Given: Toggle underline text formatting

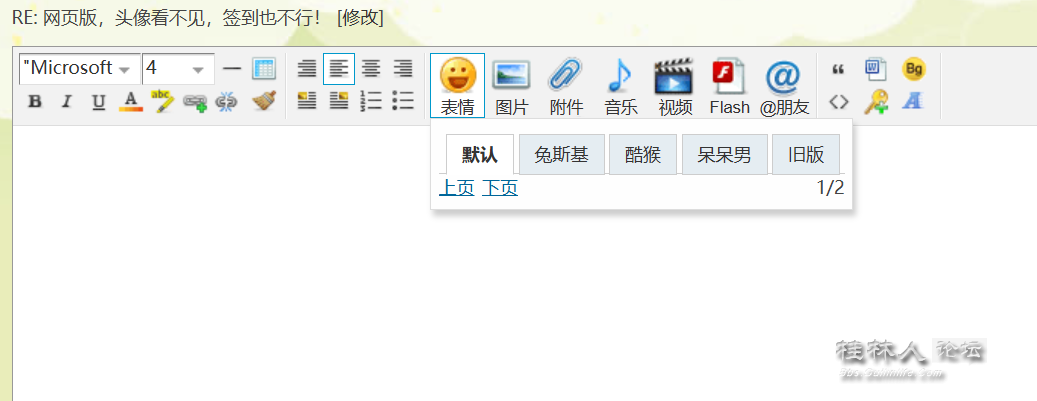Looking at the screenshot, I should [x=98, y=101].
